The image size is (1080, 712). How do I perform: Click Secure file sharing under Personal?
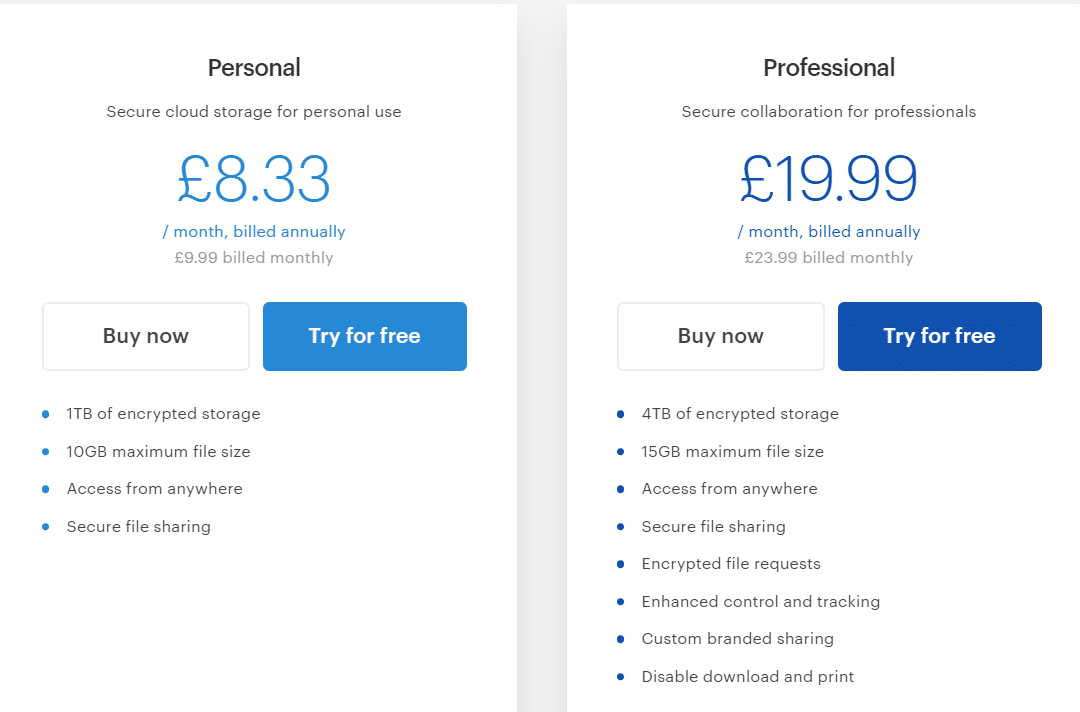[138, 527]
